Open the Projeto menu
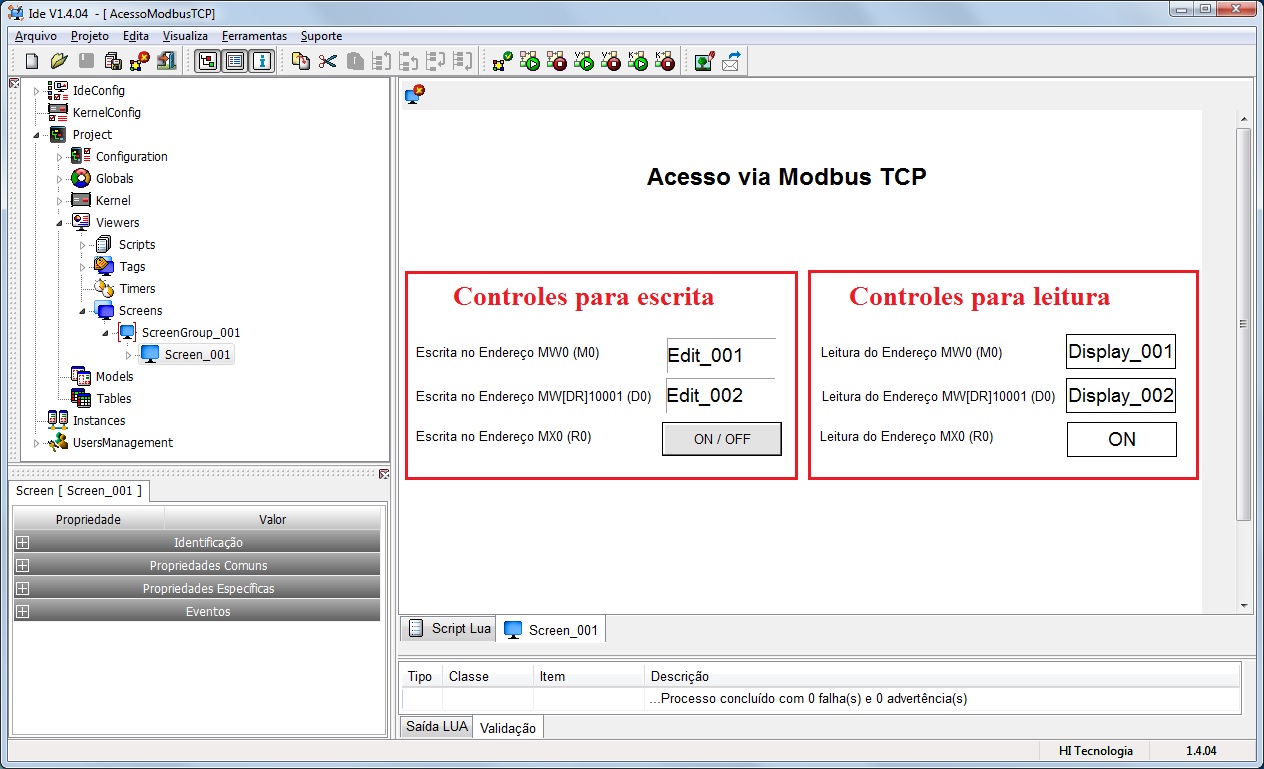Image resolution: width=1264 pixels, height=769 pixels. click(x=90, y=36)
